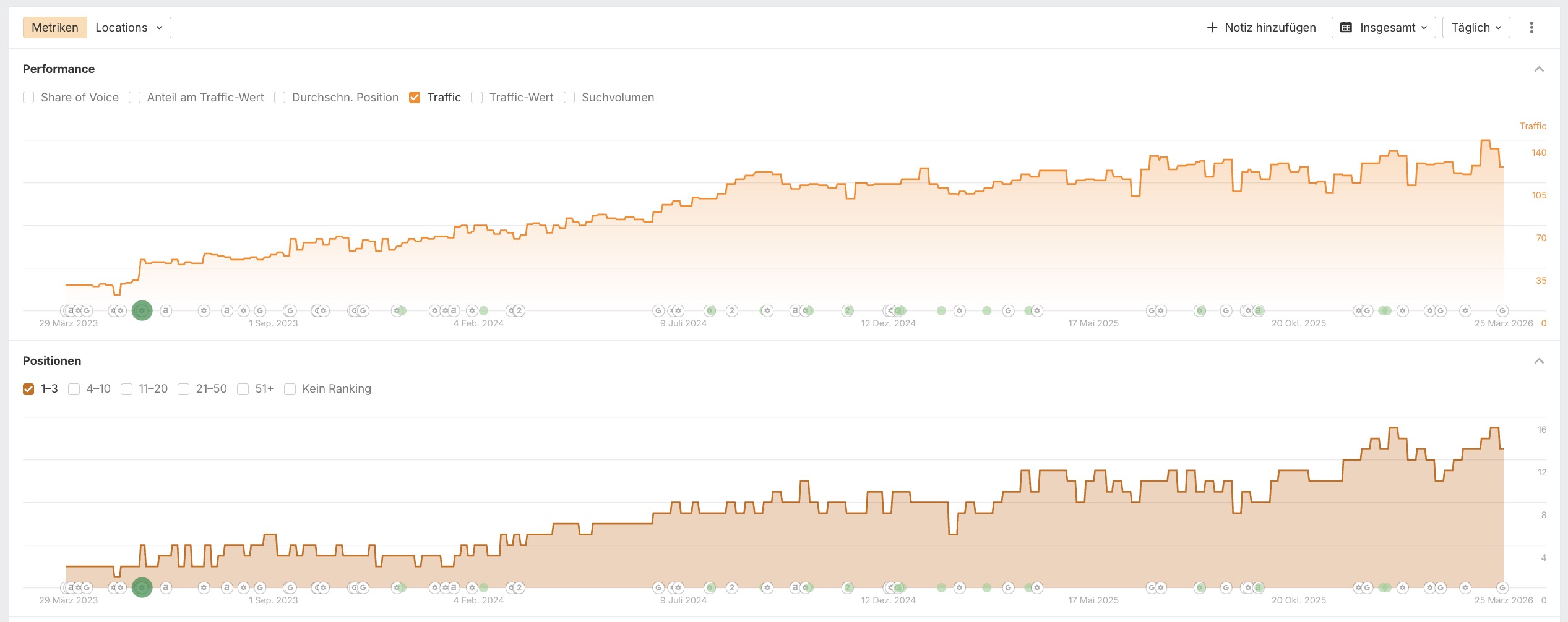Viewport: 1568px width, 622px height.
Task: Click the rightmost G marker in Performance chart
Action: (x=1502, y=310)
